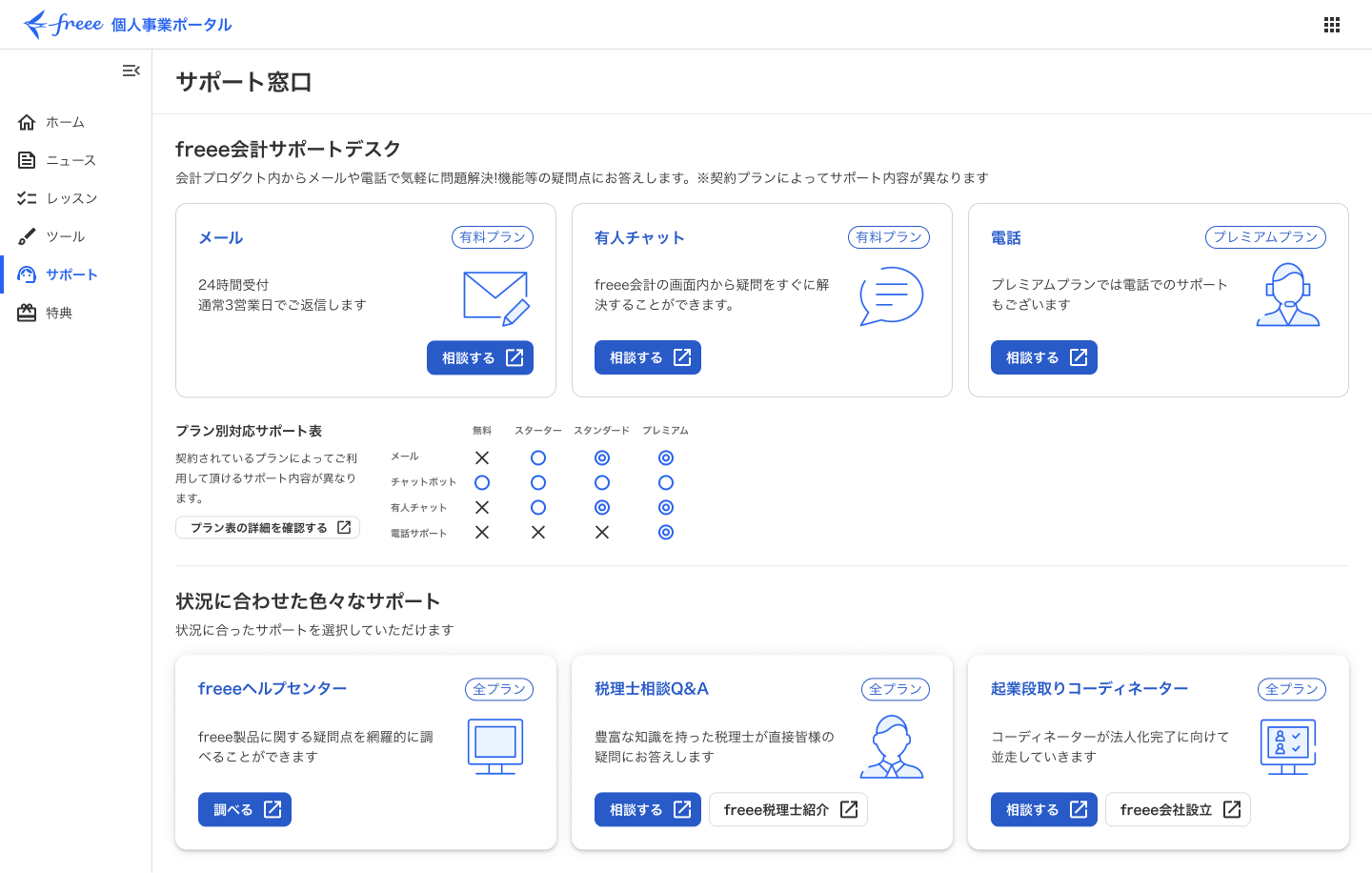Click the 起業段取りコーディネーター card title
Screen dimensions: 1372x873
pyautogui.click(x=1089, y=688)
